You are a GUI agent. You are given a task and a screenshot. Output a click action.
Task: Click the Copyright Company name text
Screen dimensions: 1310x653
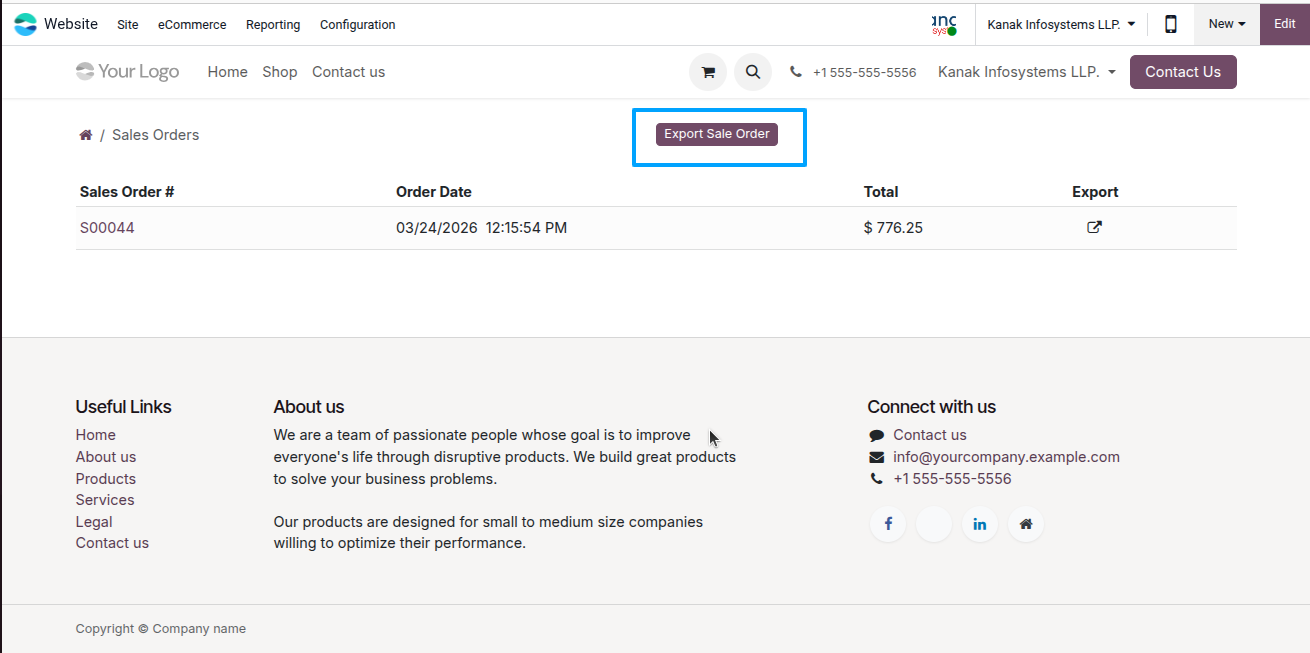[161, 629]
